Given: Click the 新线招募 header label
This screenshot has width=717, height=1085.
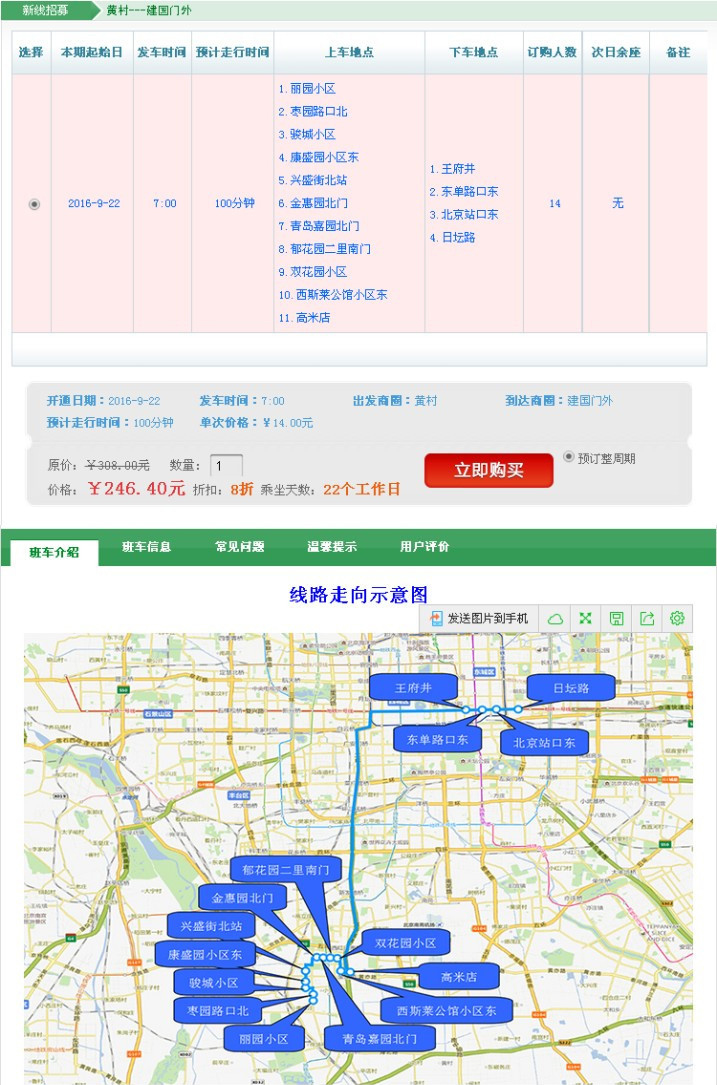Looking at the screenshot, I should (x=46, y=11).
